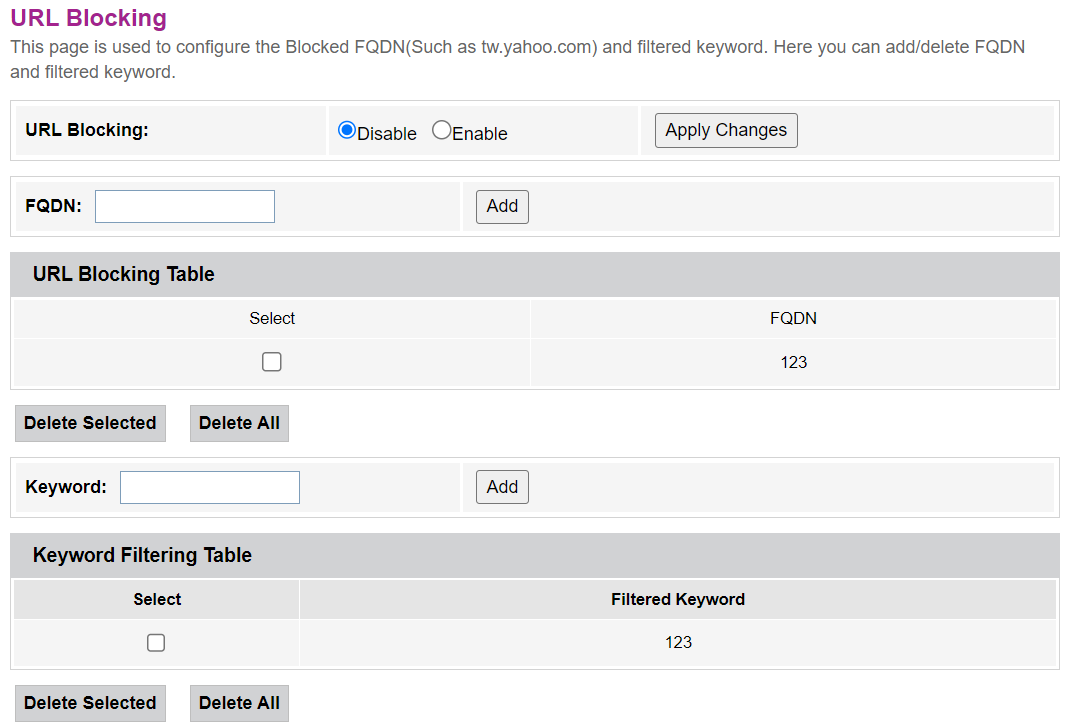Click Delete All under Keyword Filtering Table
This screenshot has width=1071, height=728.
(239, 703)
